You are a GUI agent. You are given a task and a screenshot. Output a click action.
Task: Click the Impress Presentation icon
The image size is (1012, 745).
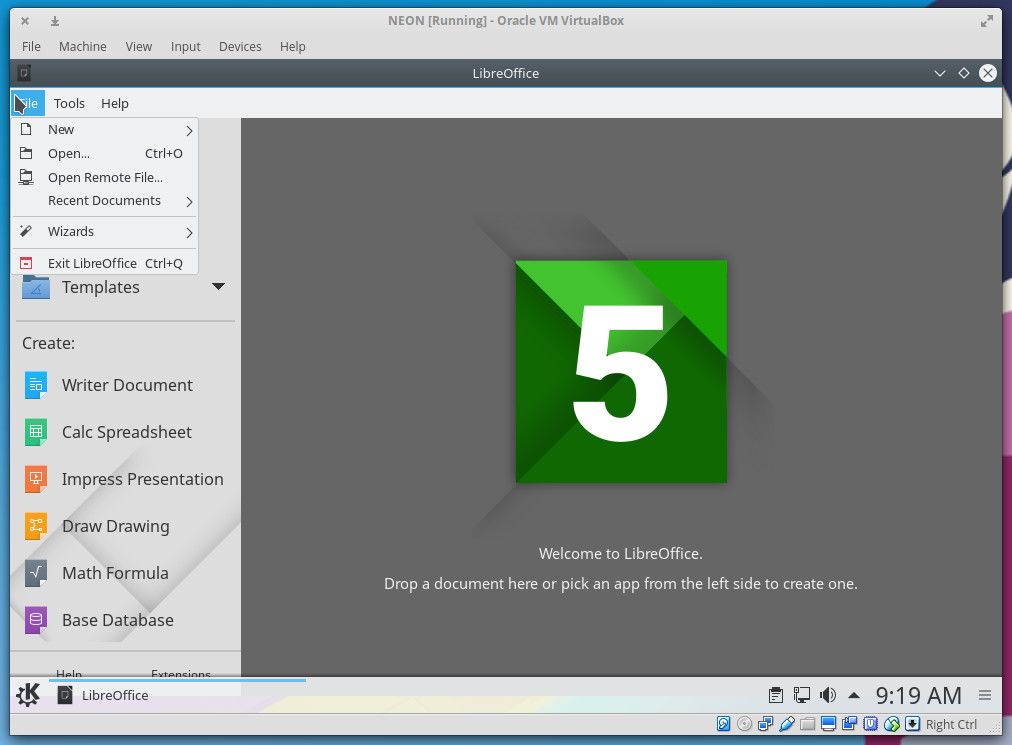(x=36, y=479)
